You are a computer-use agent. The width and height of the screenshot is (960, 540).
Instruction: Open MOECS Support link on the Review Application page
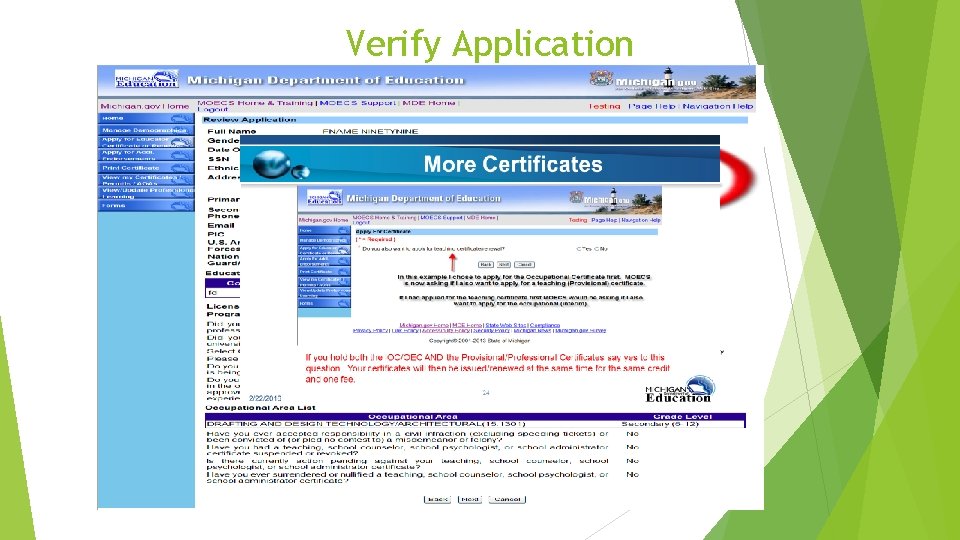tap(357, 103)
